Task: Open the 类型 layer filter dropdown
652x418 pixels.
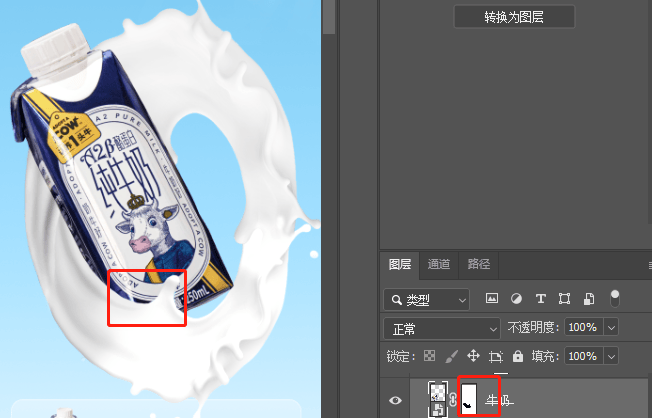Action: pos(426,299)
